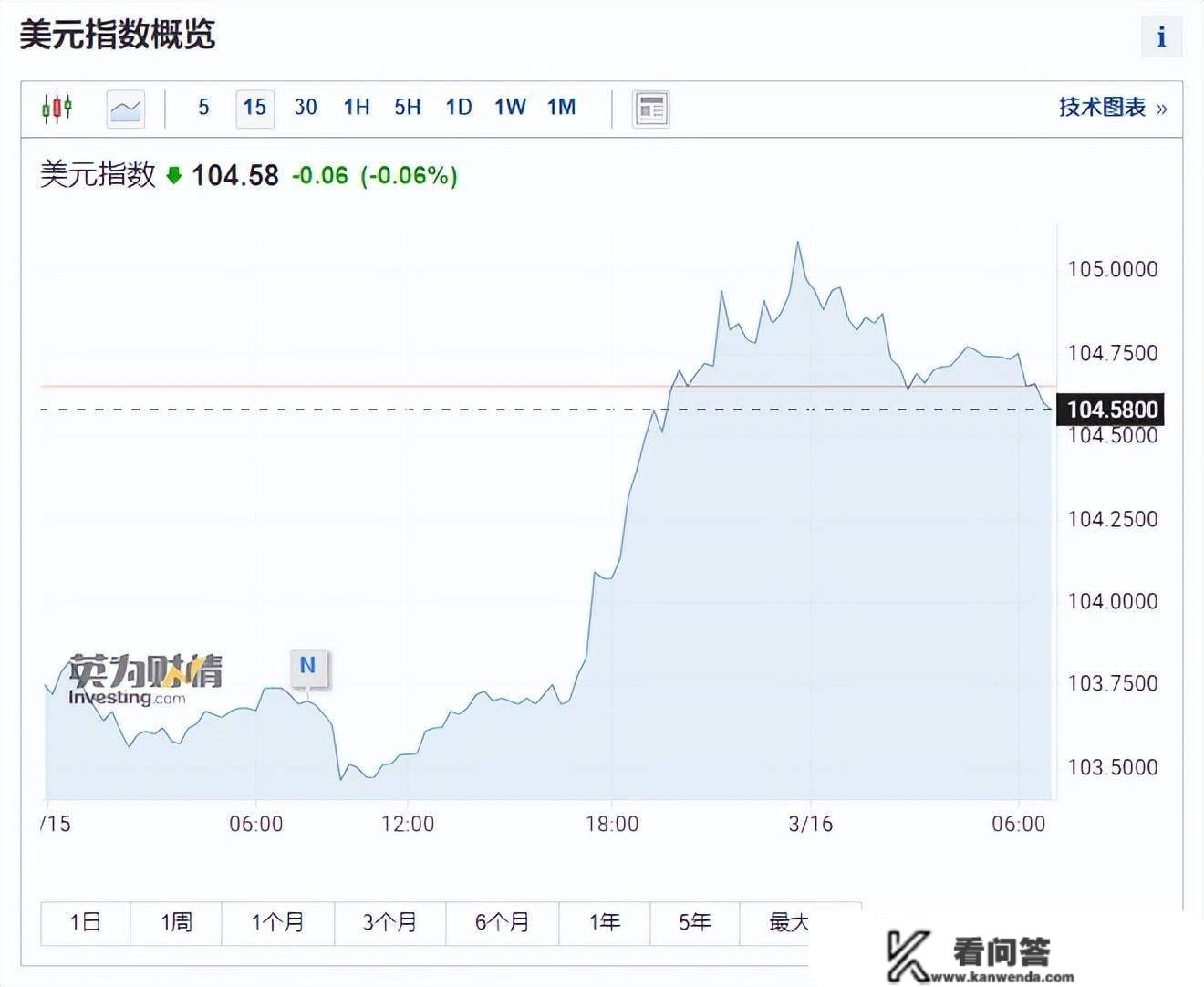The width and height of the screenshot is (1204, 987).
Task: Click the 104.7500 axis label
Action: 1112,353
